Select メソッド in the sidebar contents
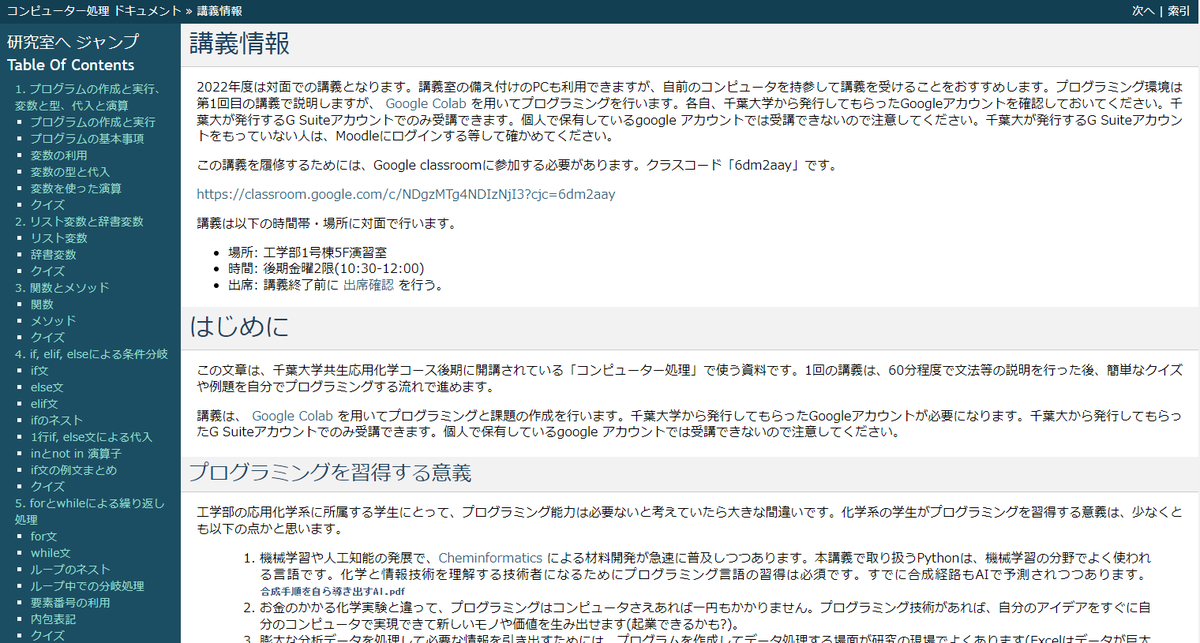This screenshot has height=643, width=1200. tap(55, 320)
